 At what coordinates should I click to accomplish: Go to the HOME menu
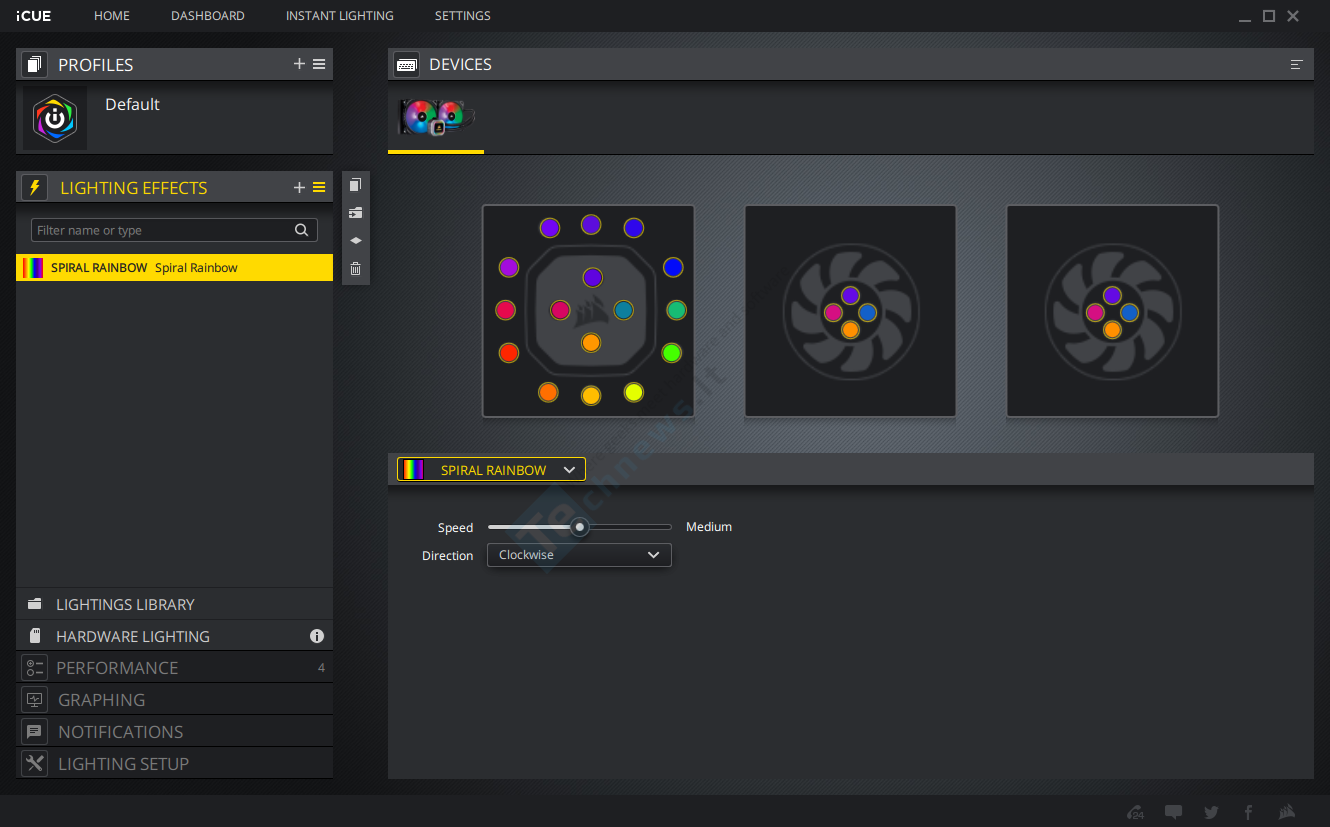point(112,16)
